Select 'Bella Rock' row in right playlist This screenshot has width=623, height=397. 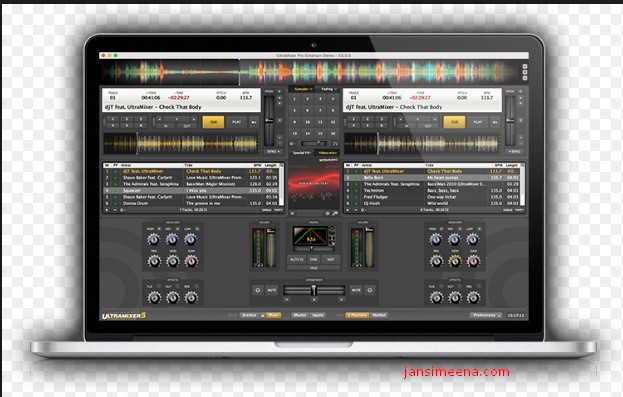432,178
